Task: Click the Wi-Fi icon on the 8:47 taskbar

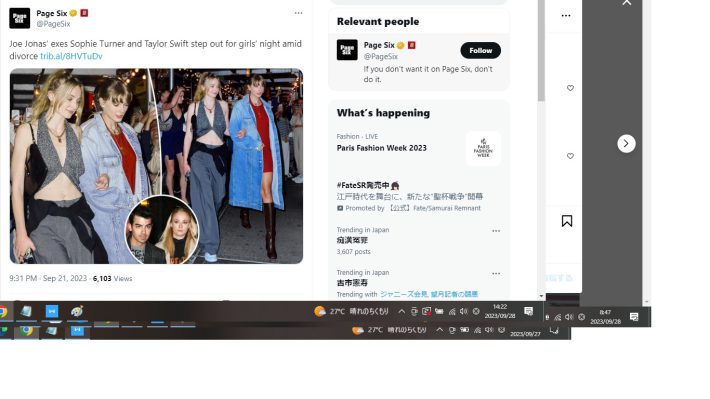Action: point(557,317)
